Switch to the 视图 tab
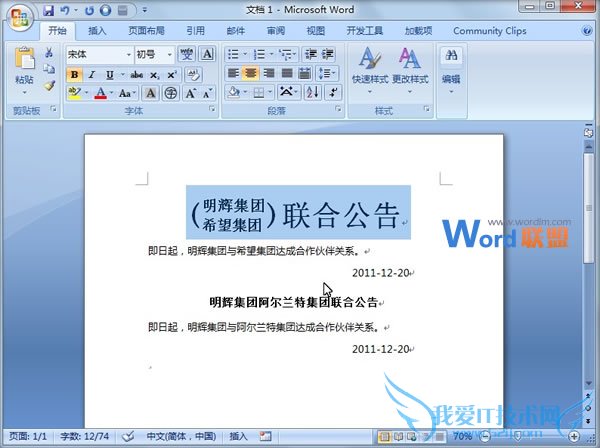The image size is (600, 448). coord(316,31)
